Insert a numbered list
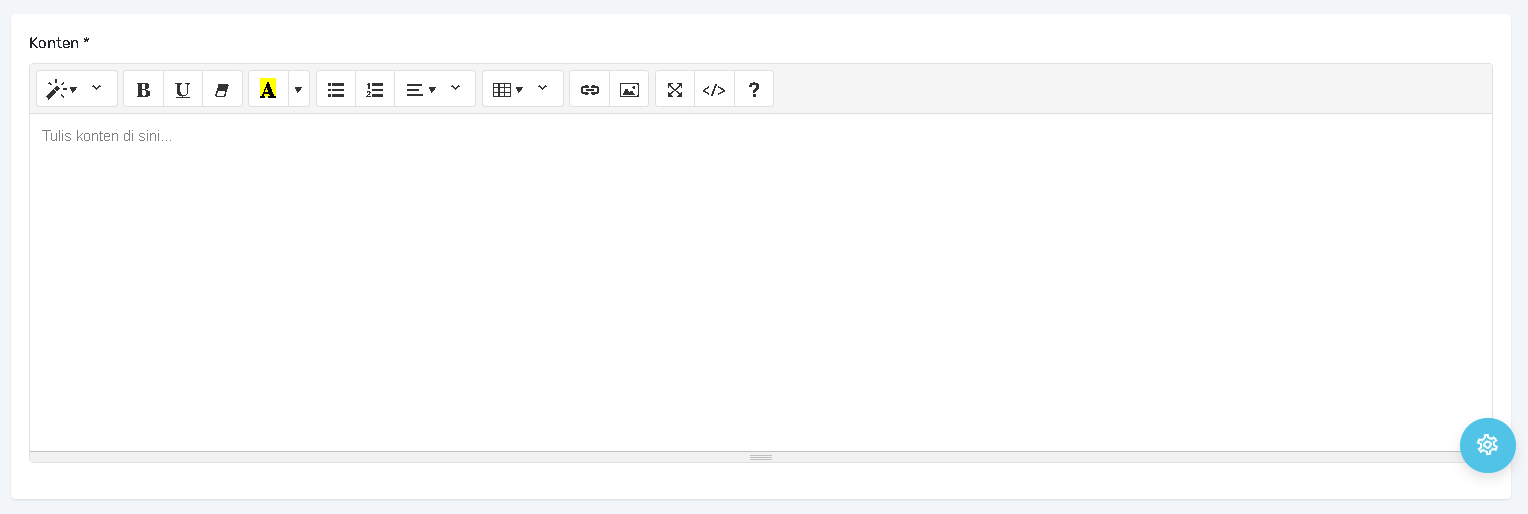Image resolution: width=1528 pixels, height=514 pixels. pos(375,89)
